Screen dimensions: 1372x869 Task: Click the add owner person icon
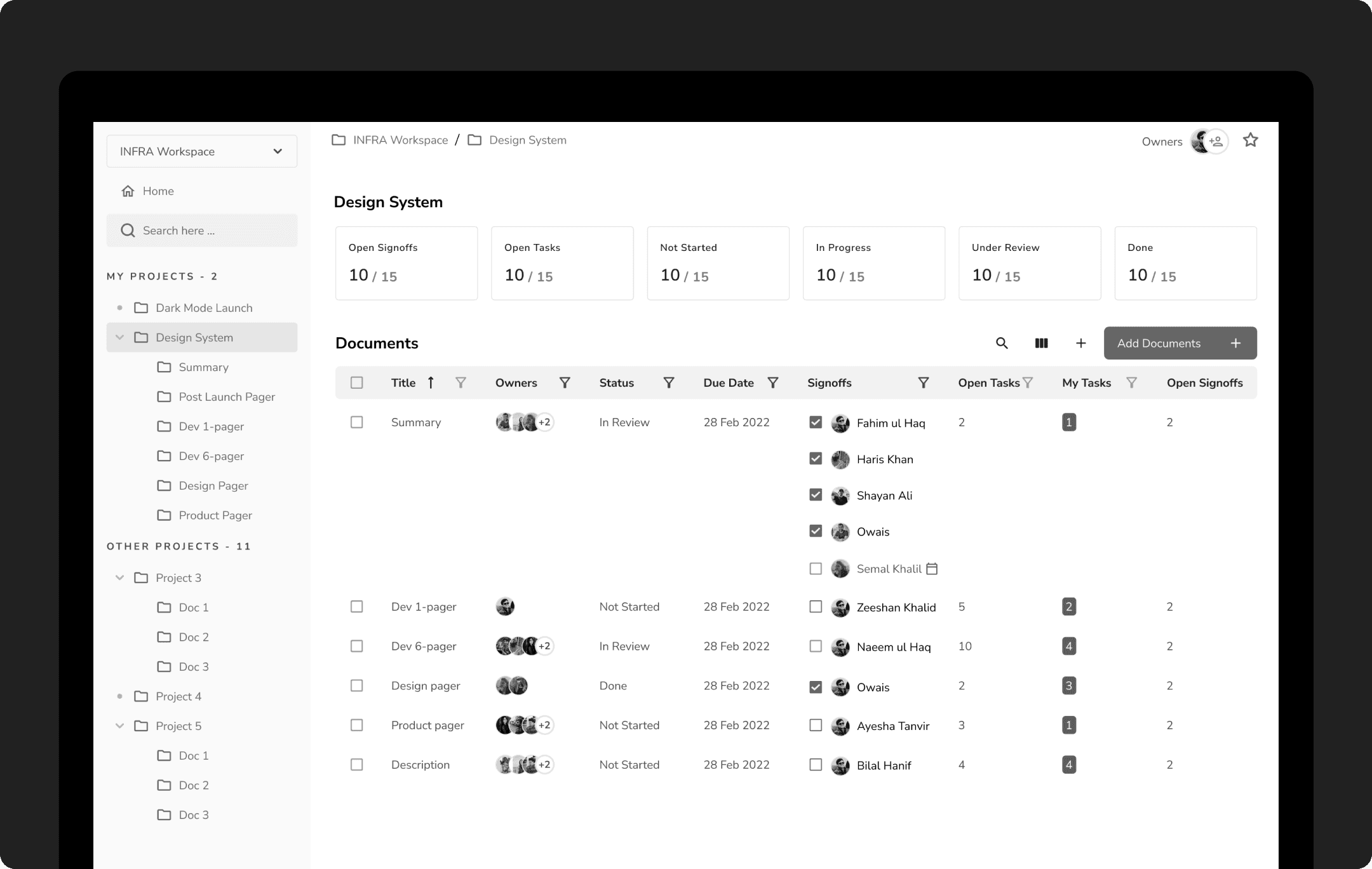tap(1216, 141)
